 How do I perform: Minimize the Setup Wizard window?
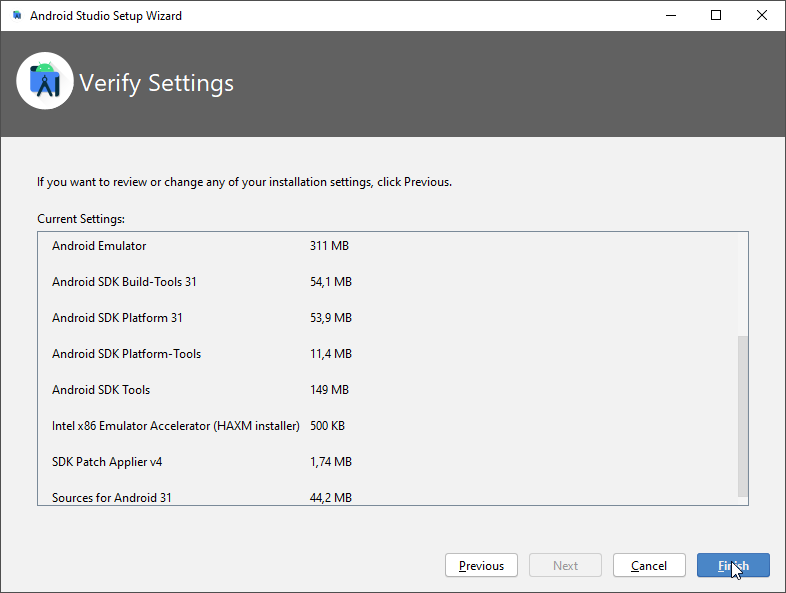[x=671, y=16]
